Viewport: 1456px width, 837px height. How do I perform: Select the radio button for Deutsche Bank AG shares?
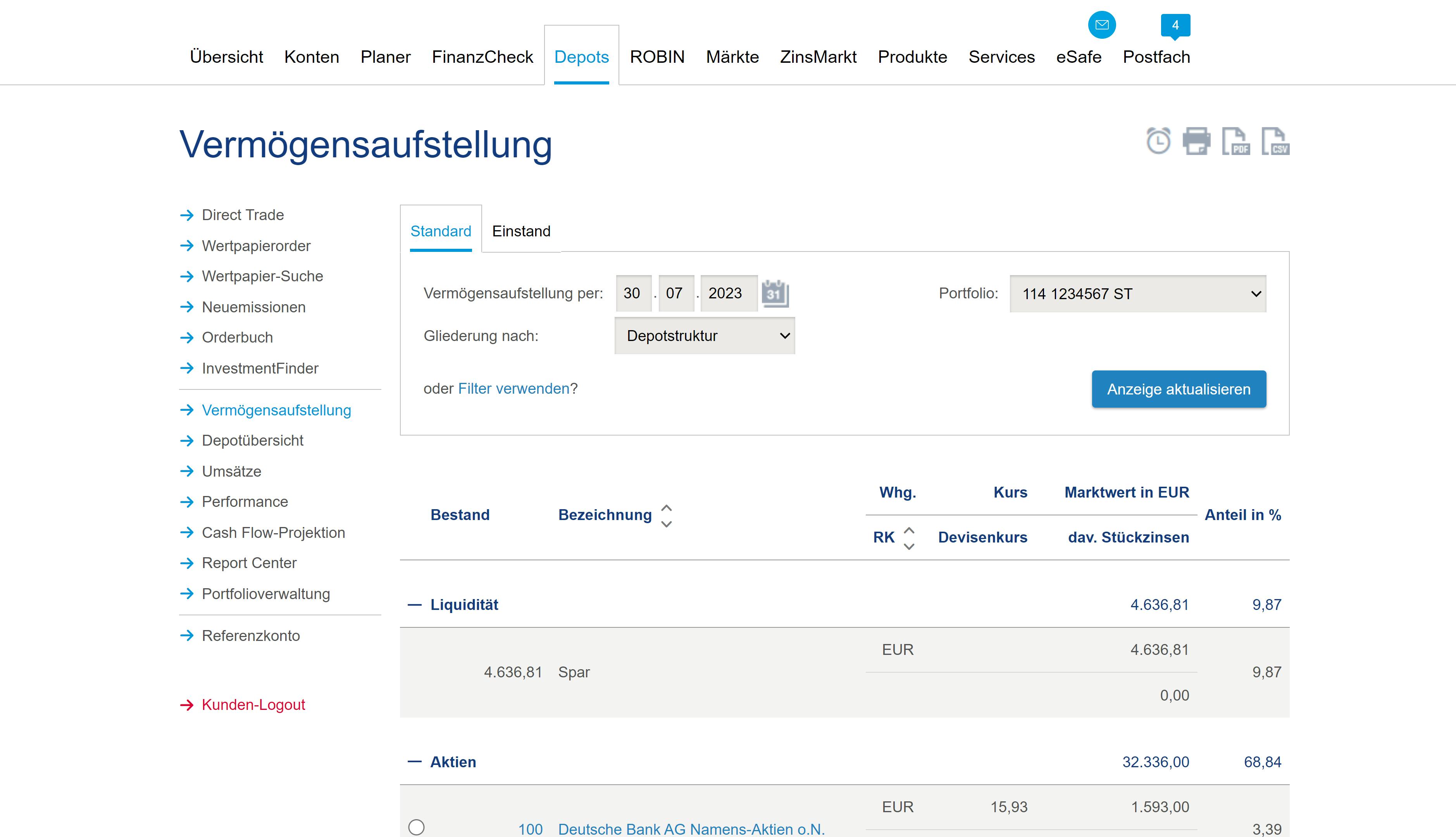coord(417,828)
